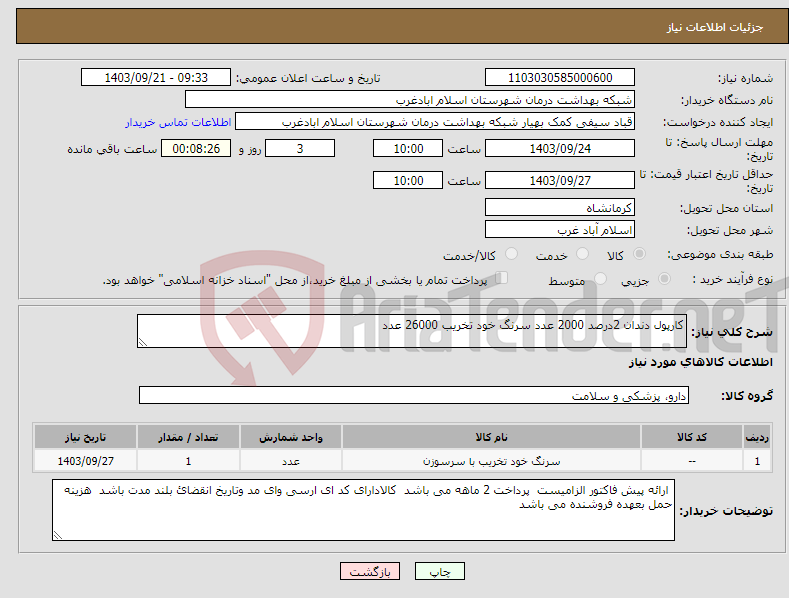
Task: Click the شماره نیاز field 1103030585000600
Action: point(560,78)
